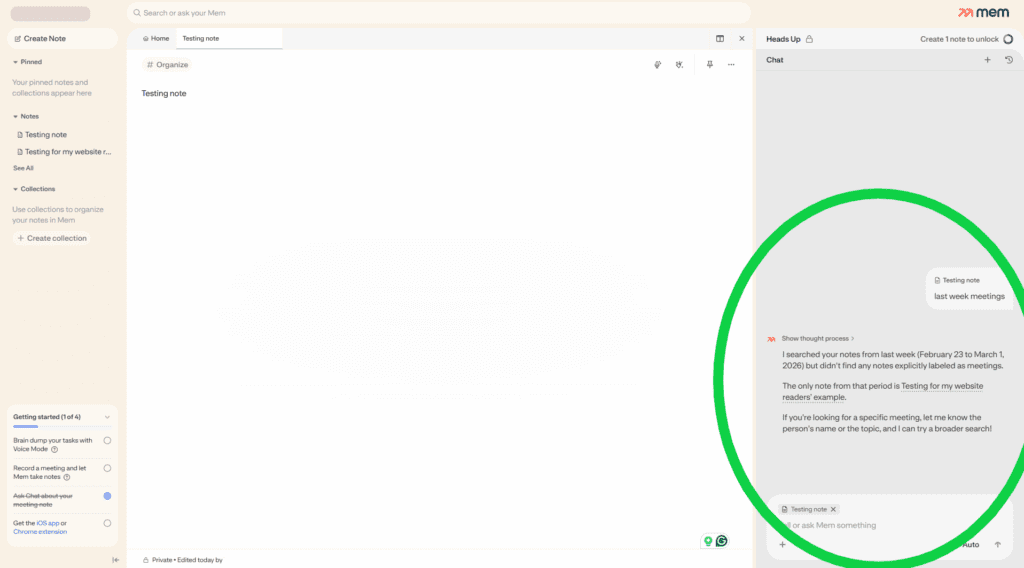The image size is (1024, 568).
Task: Click the Create Note button
Action: tap(62, 39)
